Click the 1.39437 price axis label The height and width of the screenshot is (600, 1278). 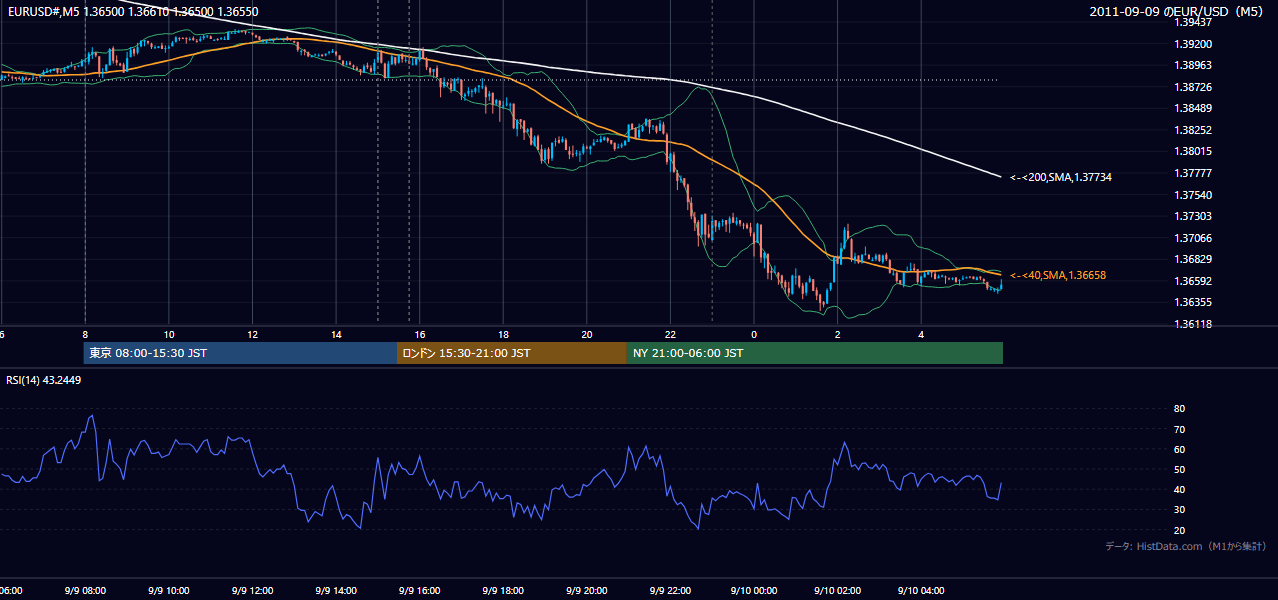click(1193, 22)
